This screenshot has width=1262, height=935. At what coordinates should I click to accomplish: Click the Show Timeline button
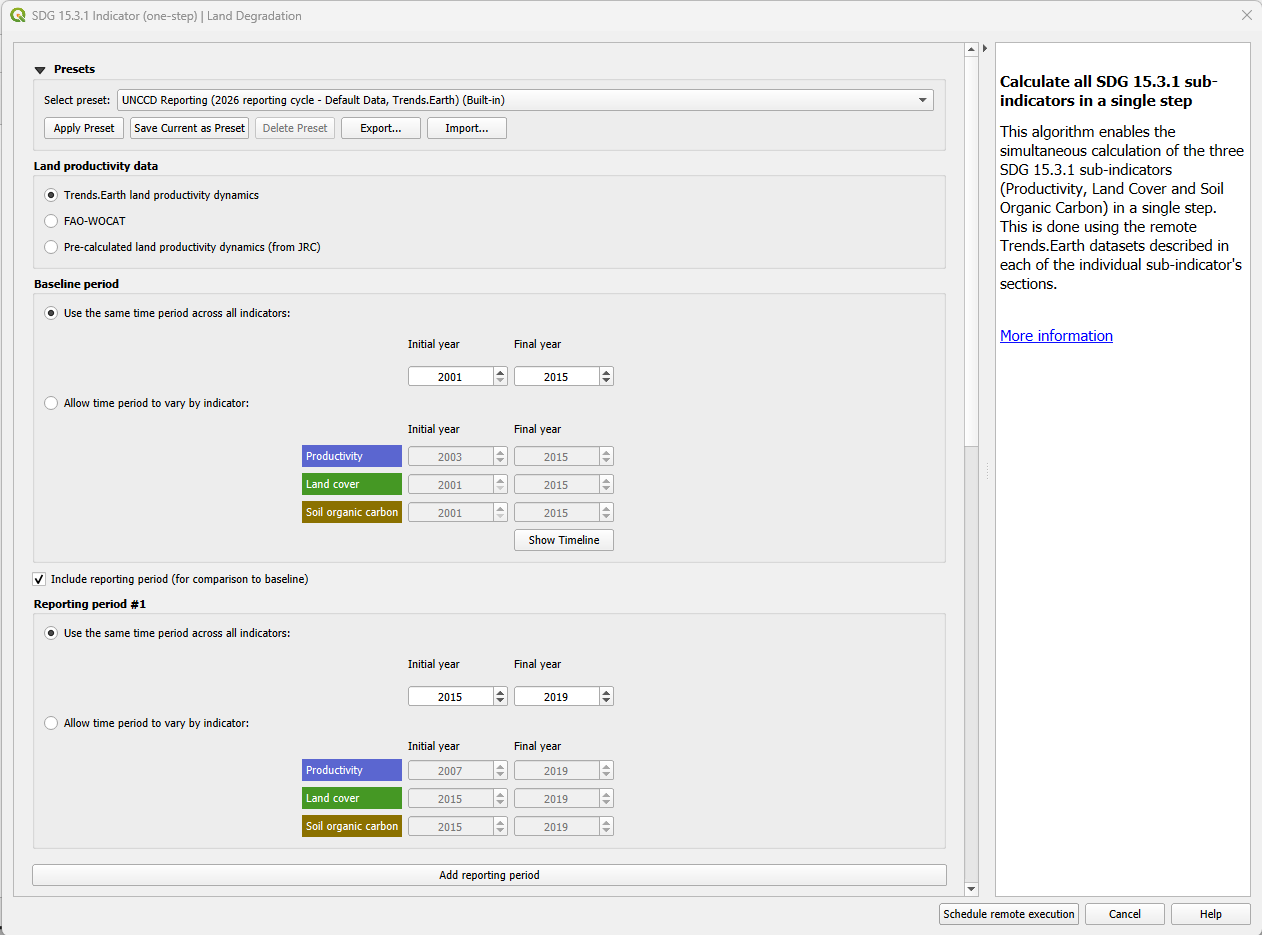[564, 540]
